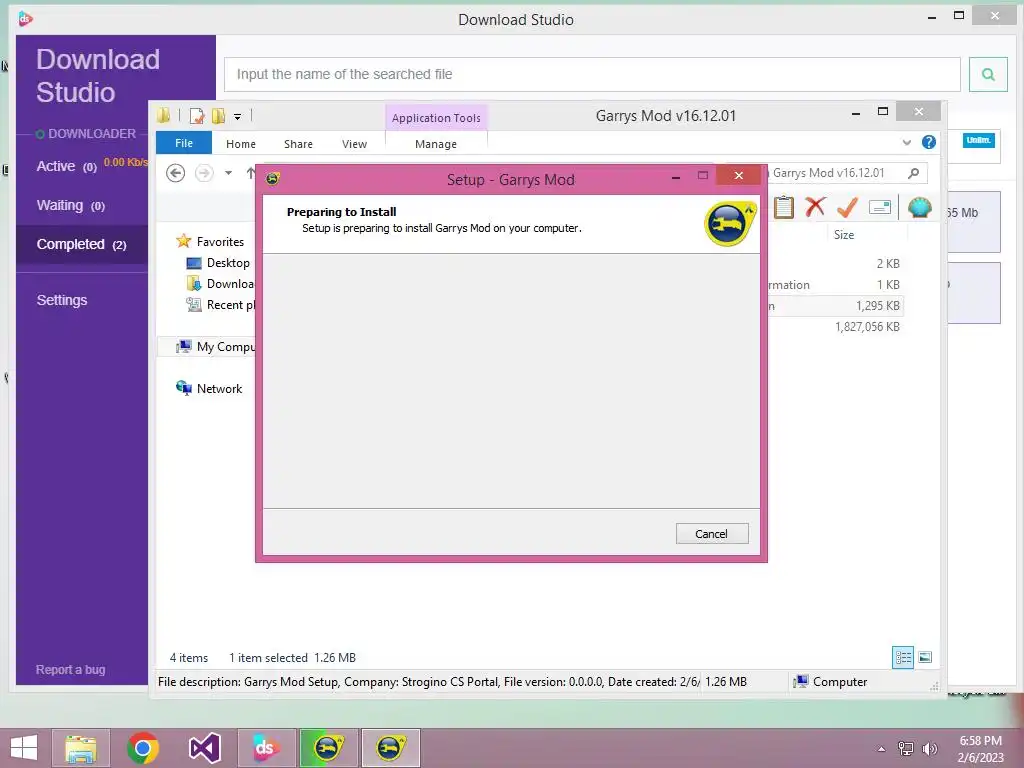Click the setup window title bar icon
The image size is (1024, 768).
coord(272,178)
